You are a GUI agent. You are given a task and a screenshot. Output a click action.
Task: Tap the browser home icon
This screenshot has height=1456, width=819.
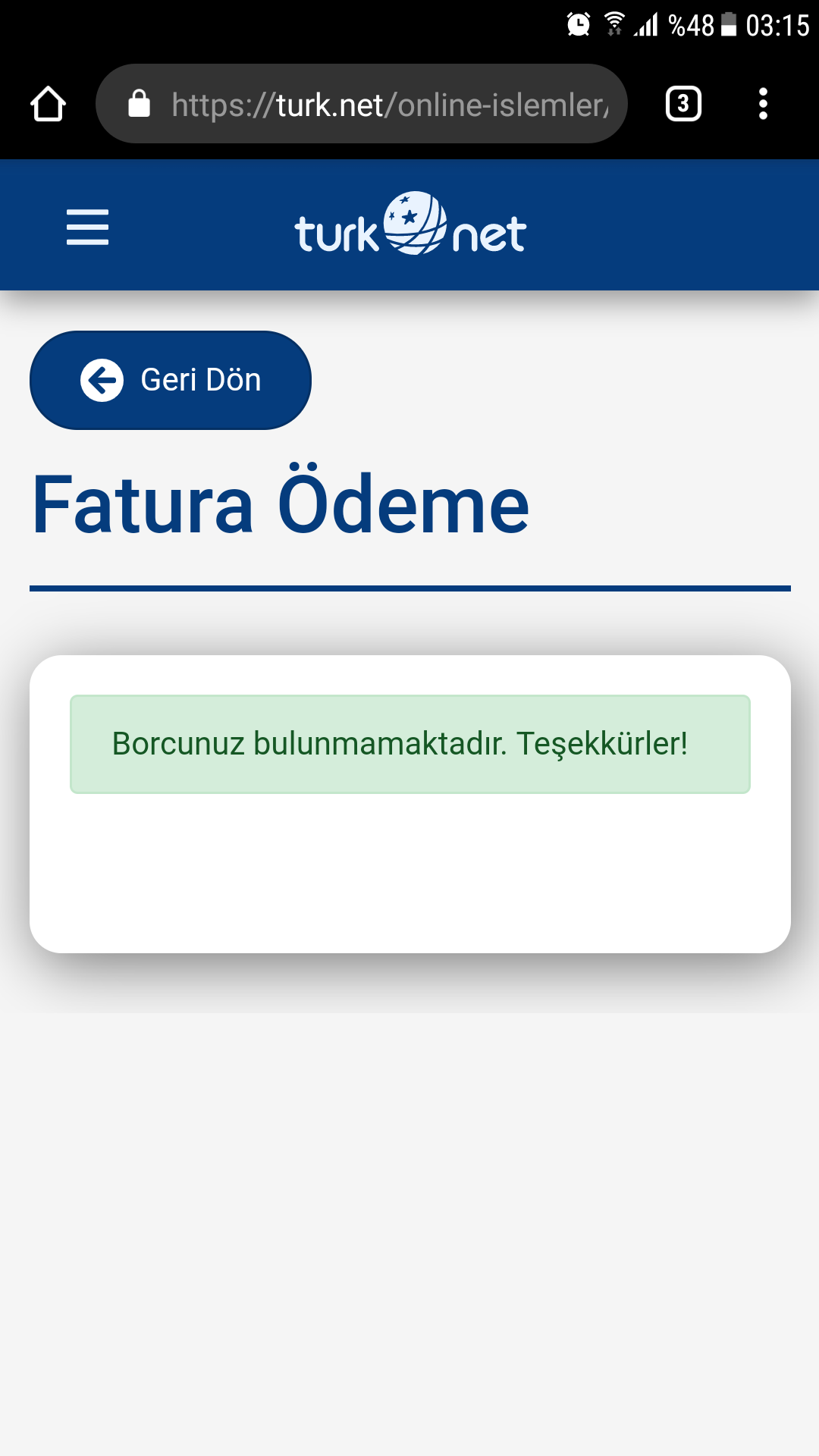coord(48,104)
